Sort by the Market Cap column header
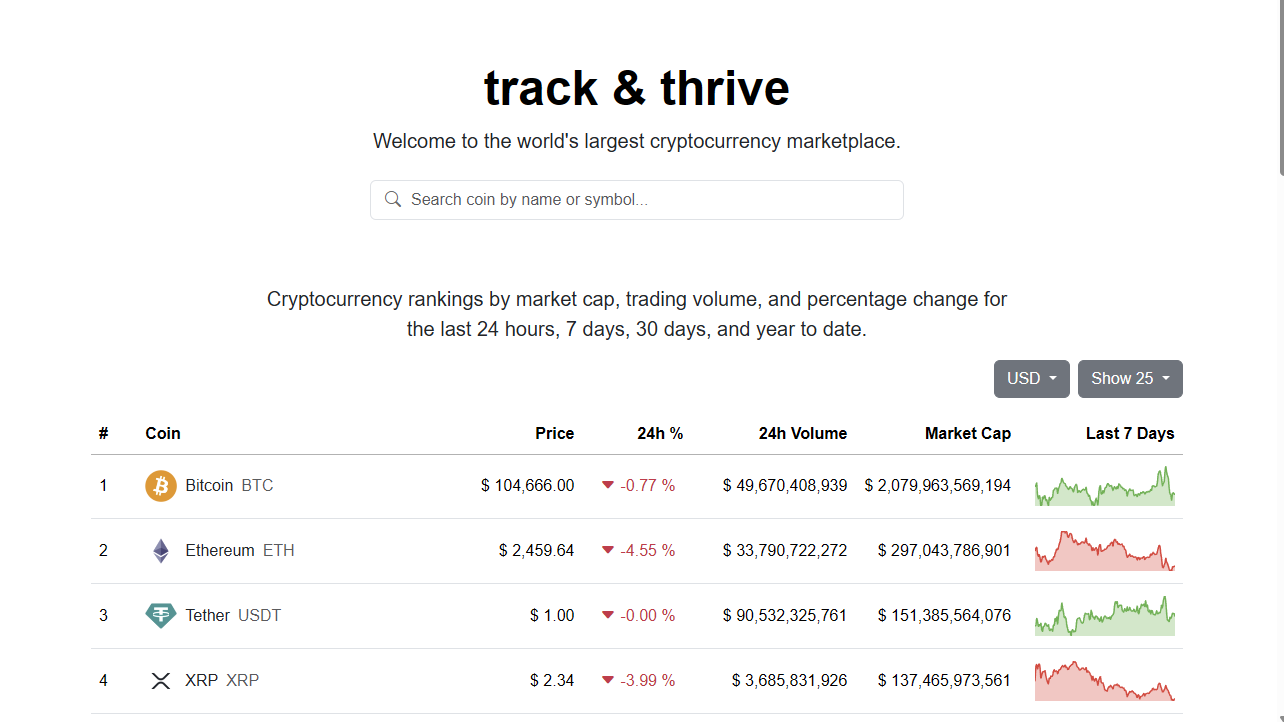This screenshot has width=1284, height=722. point(968,433)
